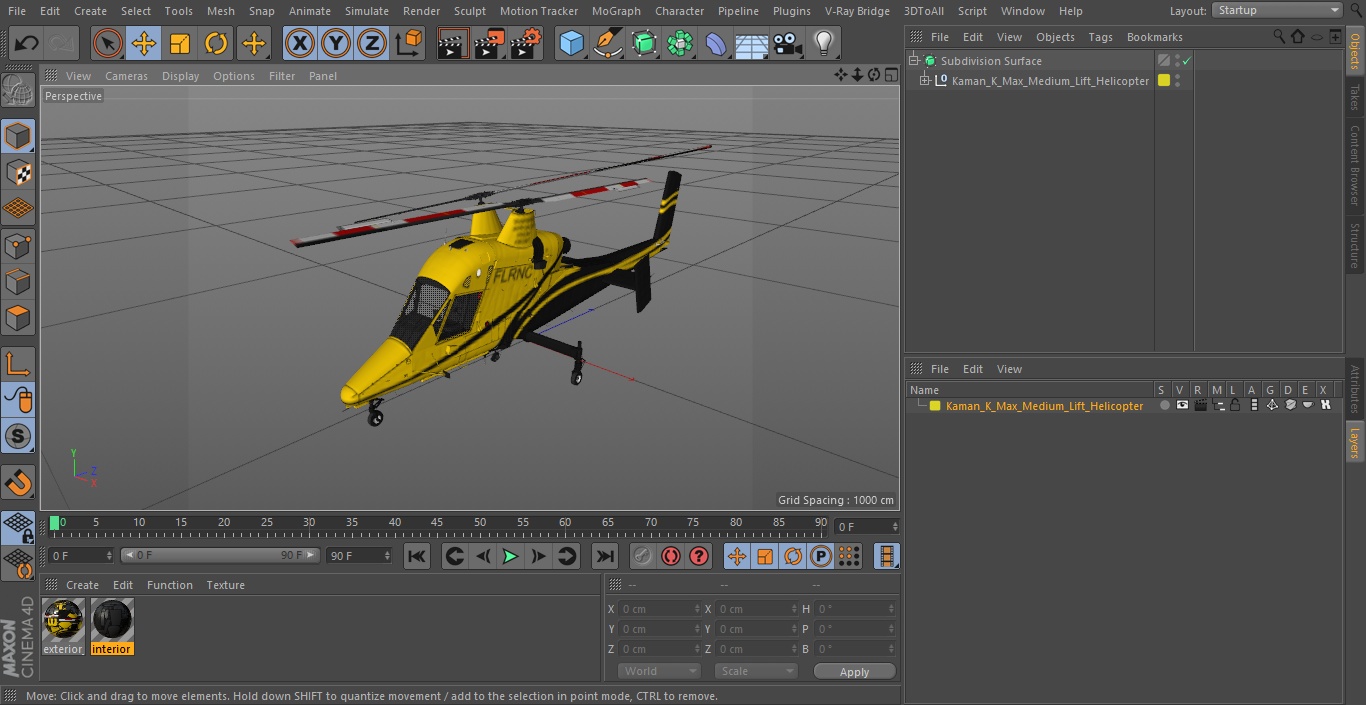Click the 0 F to 90 F range slider
This screenshot has width=1366, height=705.
220,555
